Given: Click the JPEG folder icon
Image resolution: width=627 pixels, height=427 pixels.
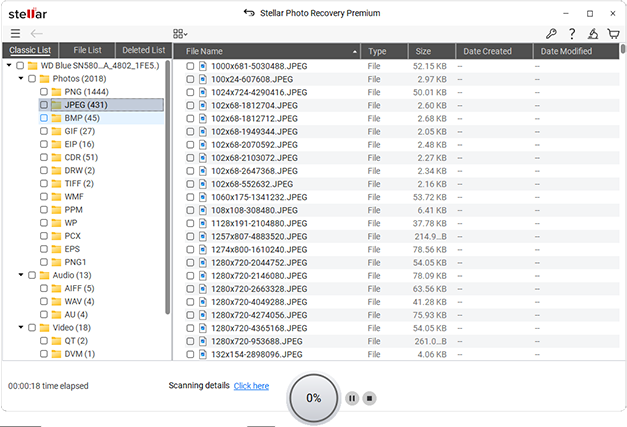Looking at the screenshot, I should [56, 105].
